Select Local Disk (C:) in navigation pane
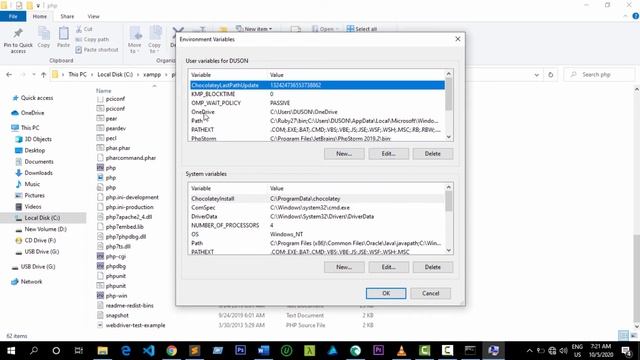The width and height of the screenshot is (640, 360). pos(43,218)
